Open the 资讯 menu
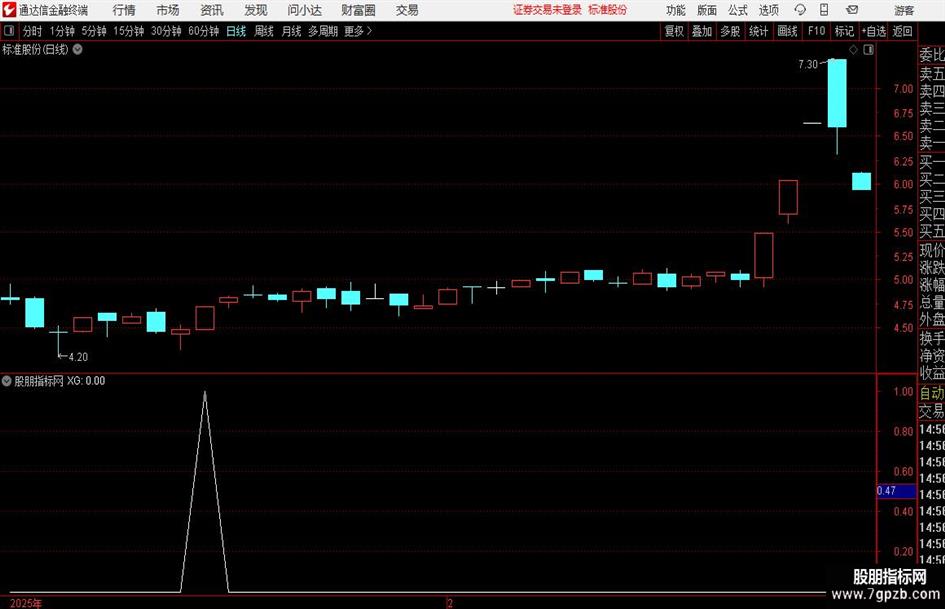 212,10
